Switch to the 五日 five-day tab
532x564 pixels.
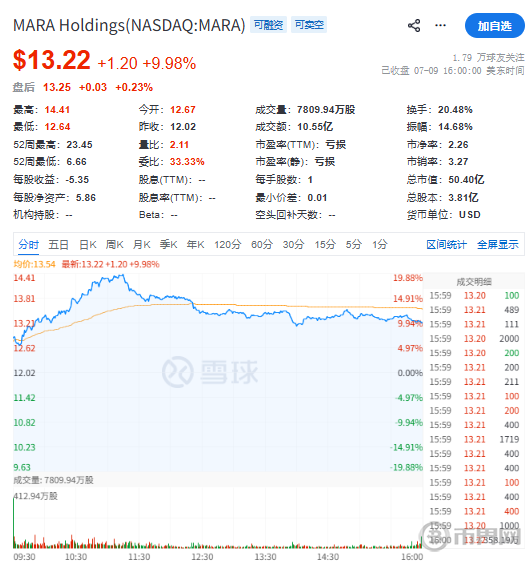pos(58,245)
